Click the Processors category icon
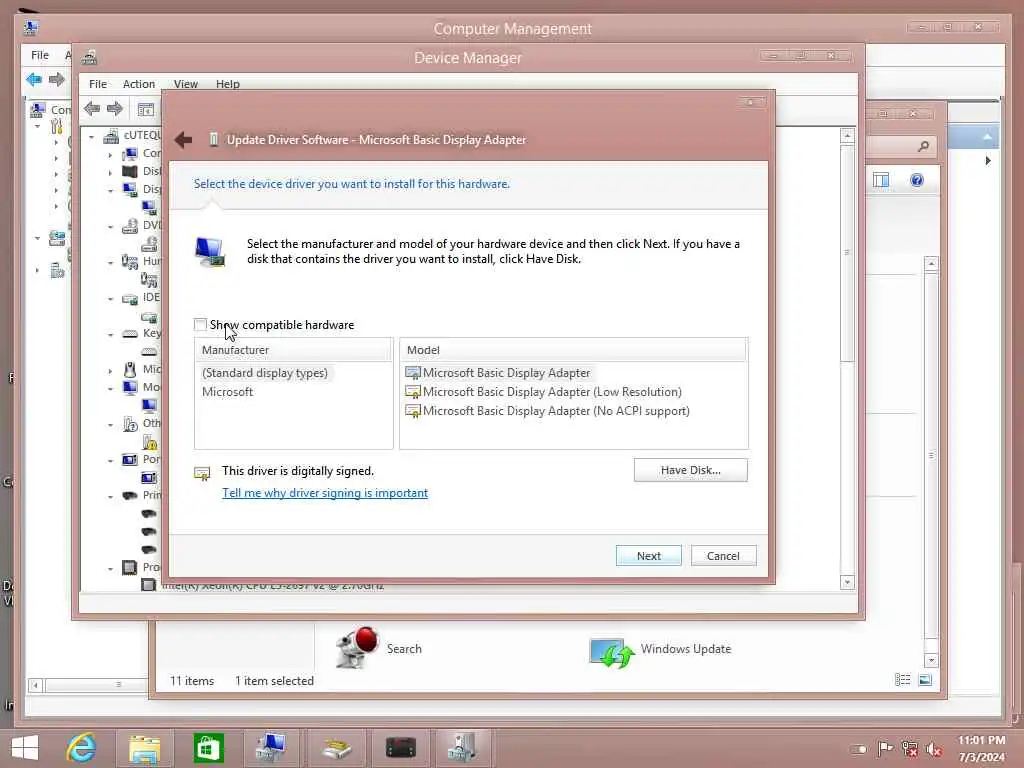Screen dimensions: 1024x768 (x=130, y=568)
